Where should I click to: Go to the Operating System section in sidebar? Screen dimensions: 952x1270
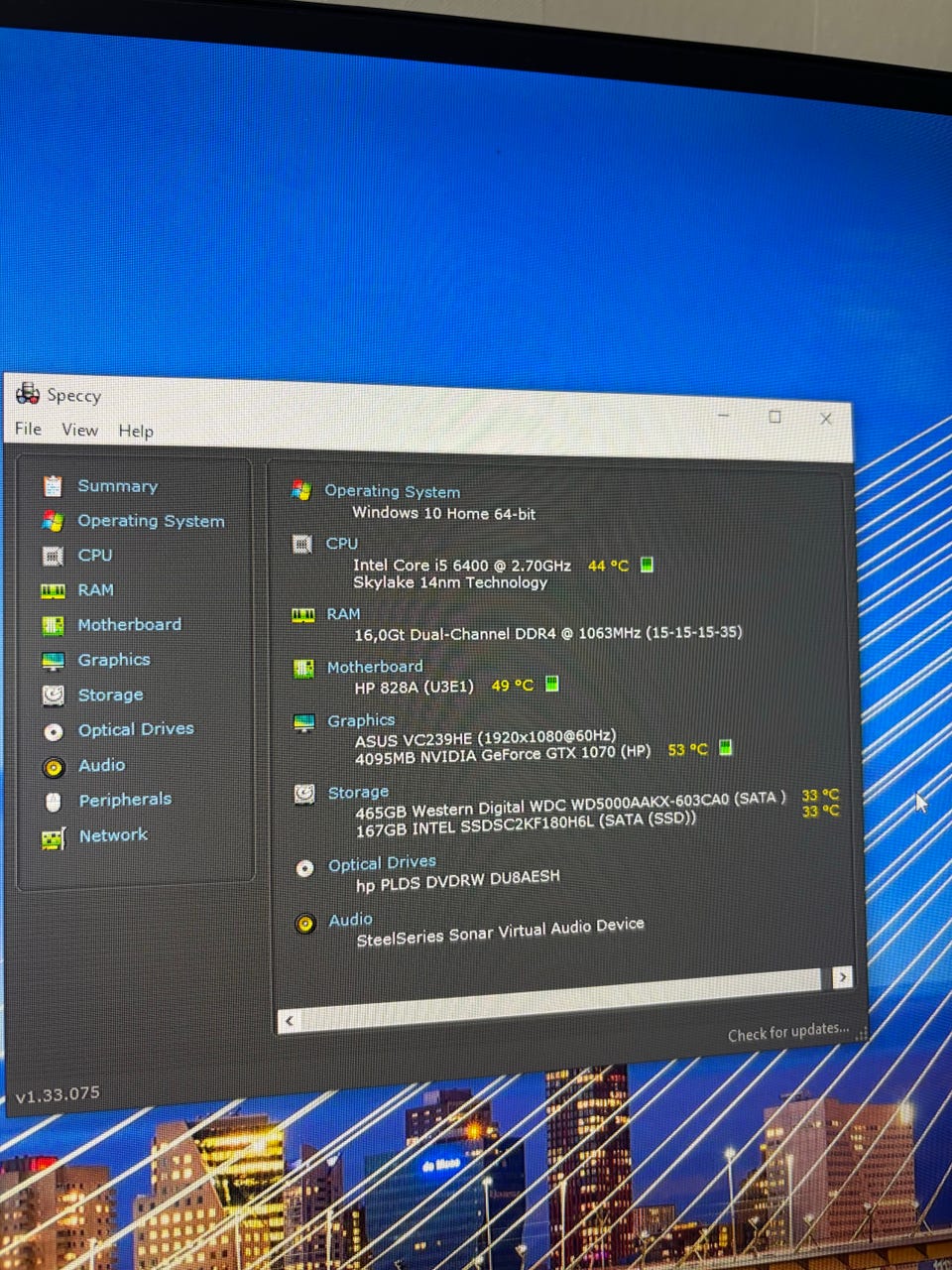[x=151, y=521]
